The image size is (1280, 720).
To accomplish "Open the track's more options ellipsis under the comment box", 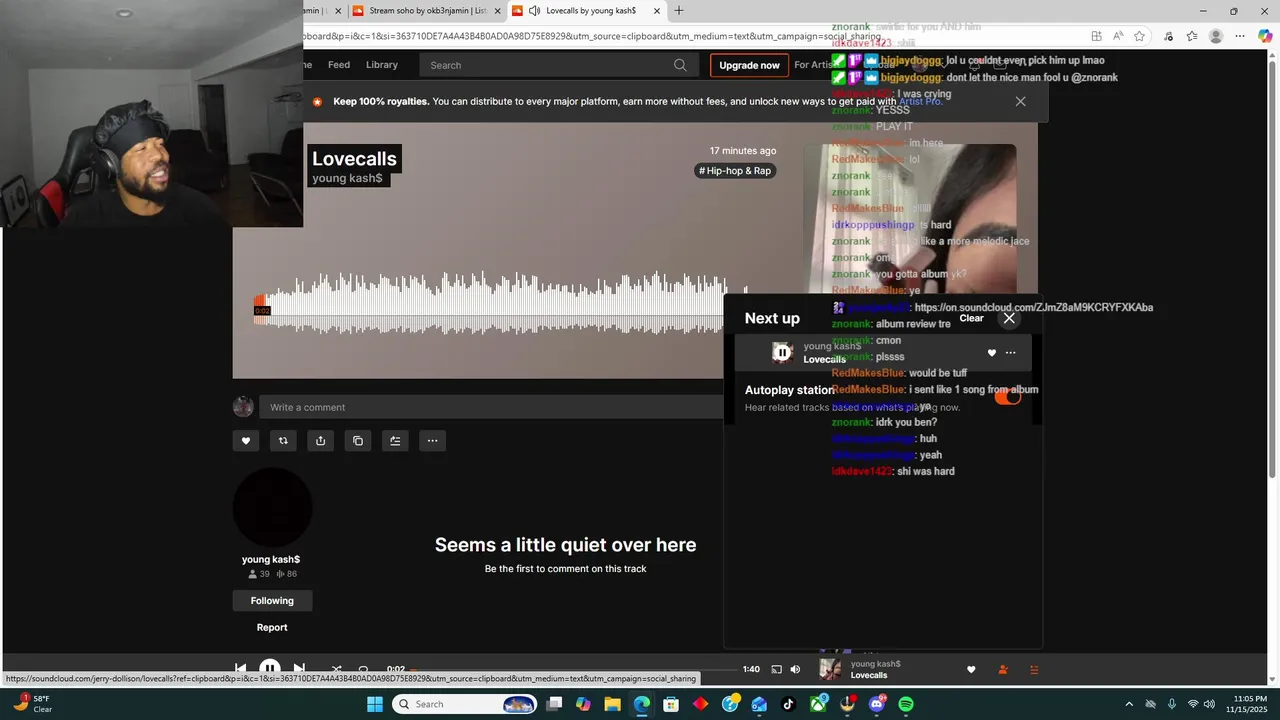I will (x=432, y=441).
